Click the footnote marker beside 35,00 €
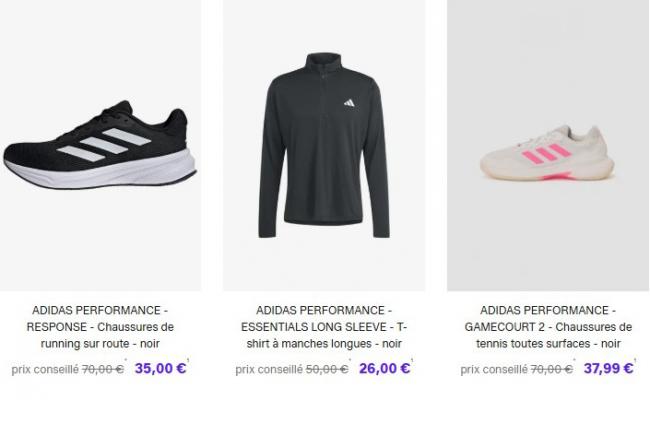The height and width of the screenshot is (424, 650). tap(188, 360)
